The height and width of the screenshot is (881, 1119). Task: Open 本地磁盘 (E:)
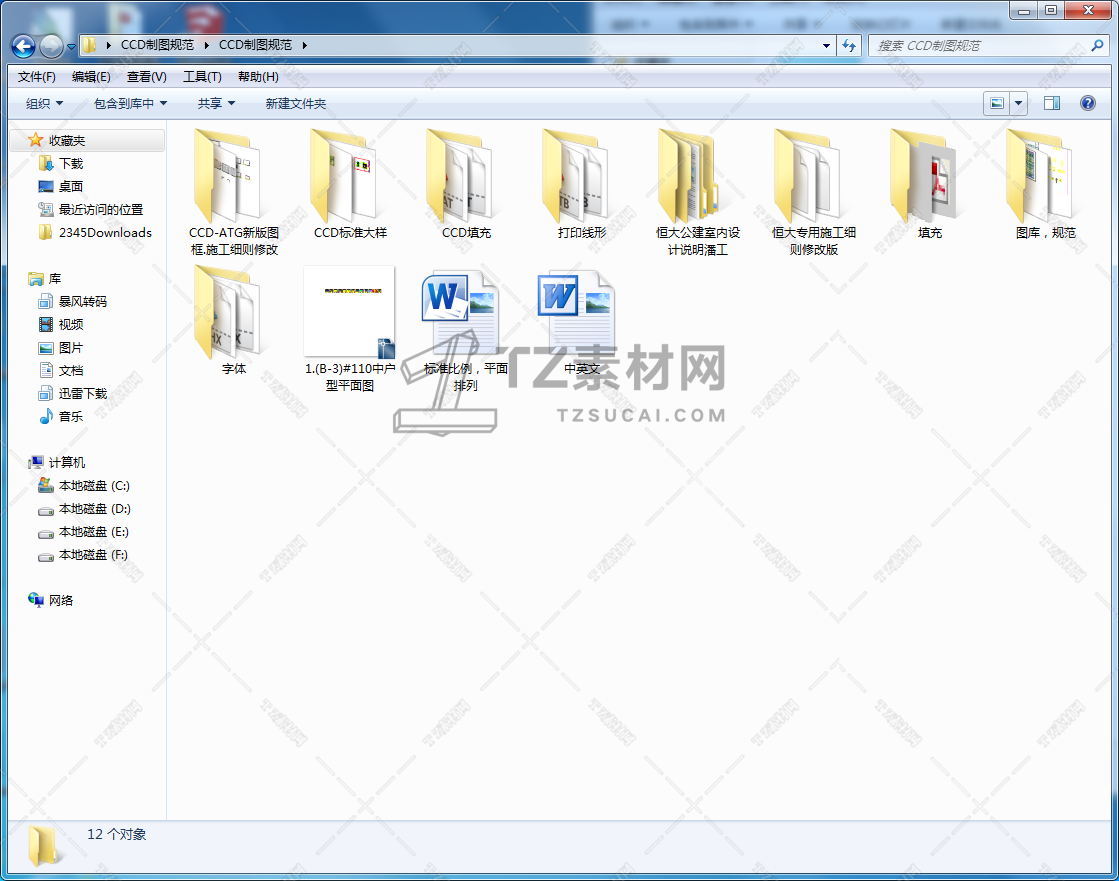(x=93, y=531)
